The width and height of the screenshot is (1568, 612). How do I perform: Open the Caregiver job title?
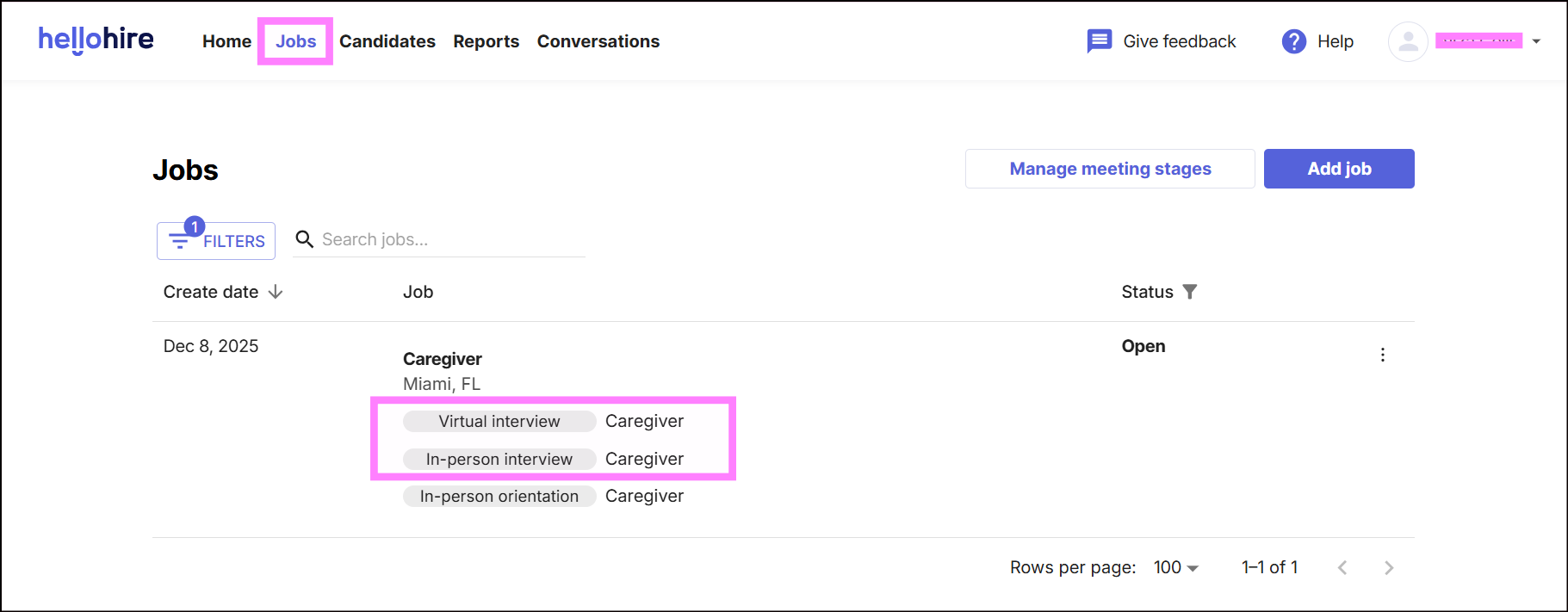(x=443, y=359)
